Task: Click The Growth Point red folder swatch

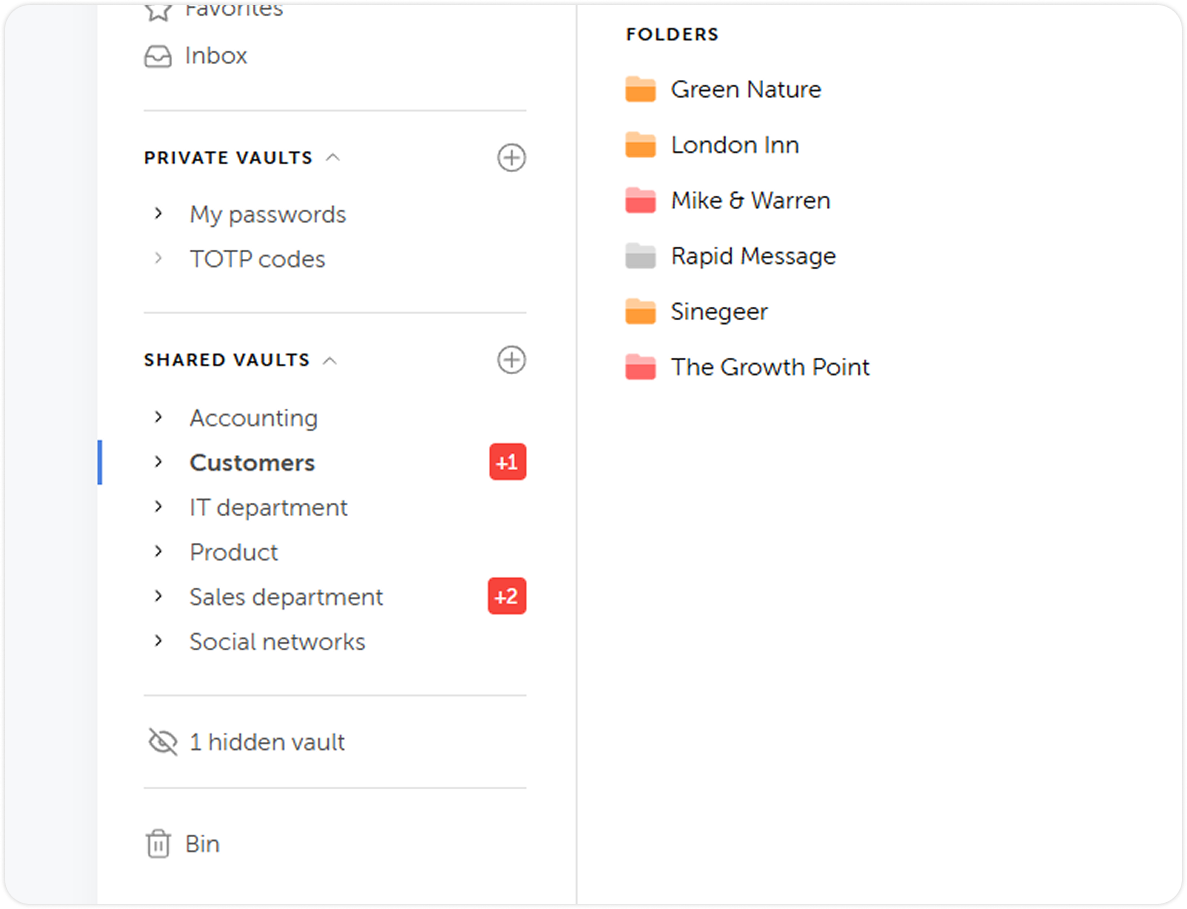Action: coord(640,366)
